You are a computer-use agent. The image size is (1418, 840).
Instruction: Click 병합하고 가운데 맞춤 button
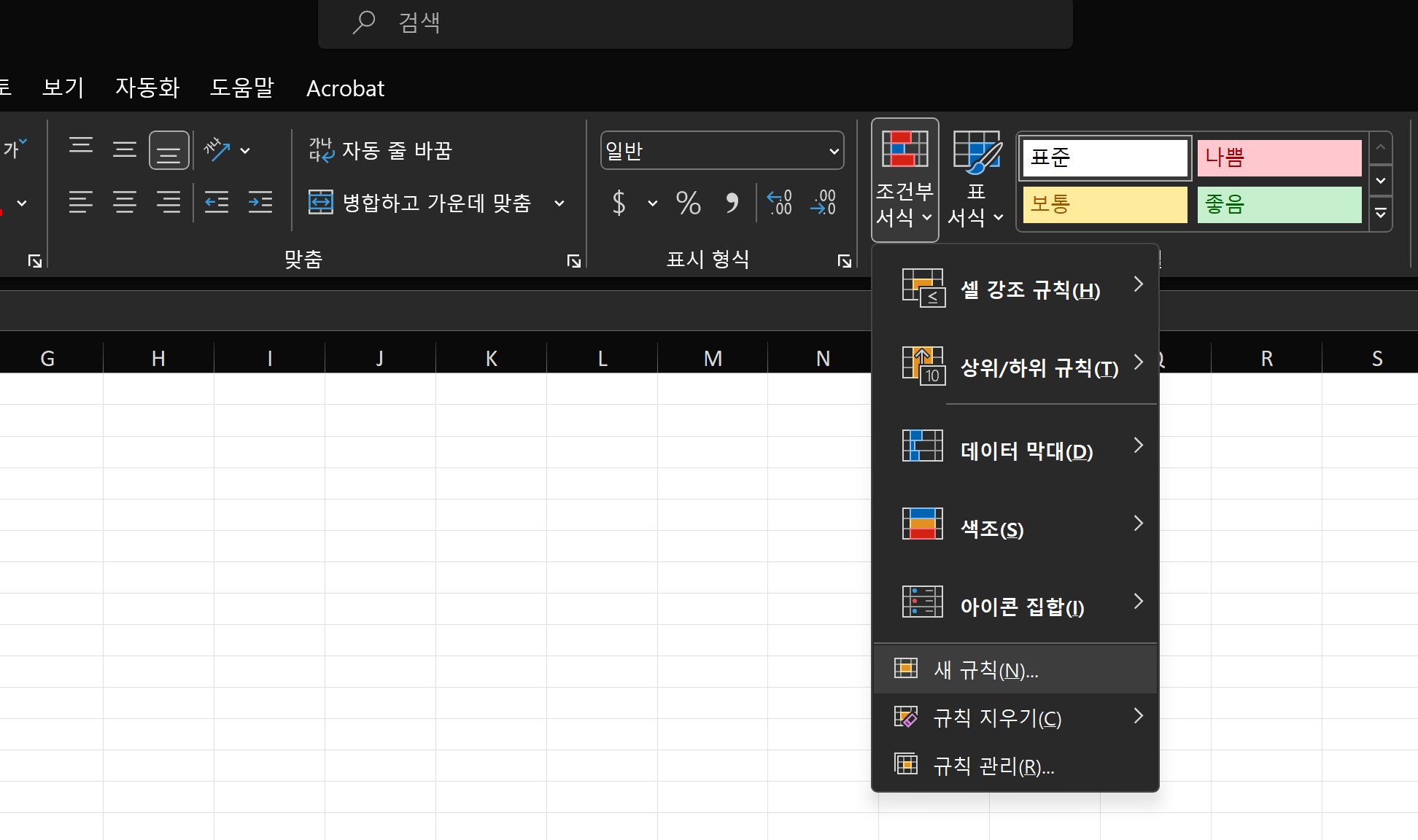point(421,202)
